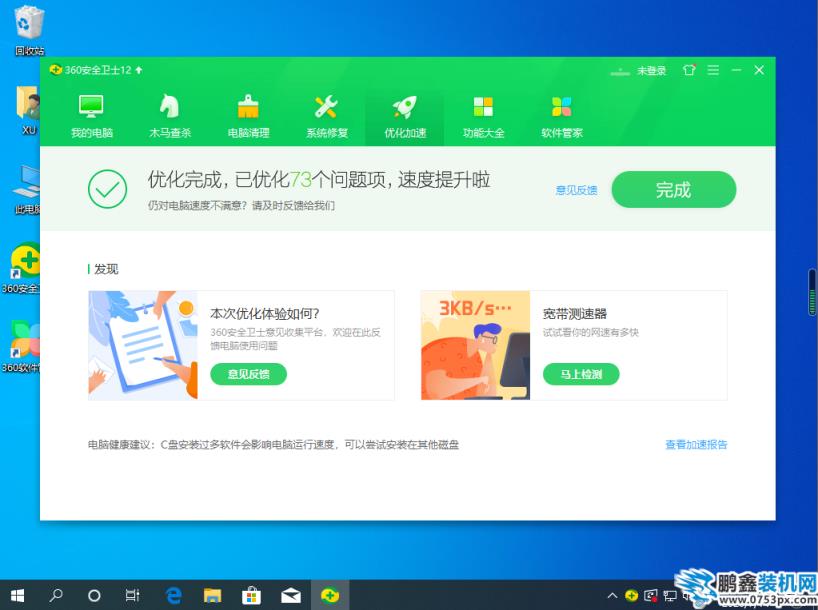
Task: Click the 360安全卫士 taskbar button
Action: click(330, 595)
